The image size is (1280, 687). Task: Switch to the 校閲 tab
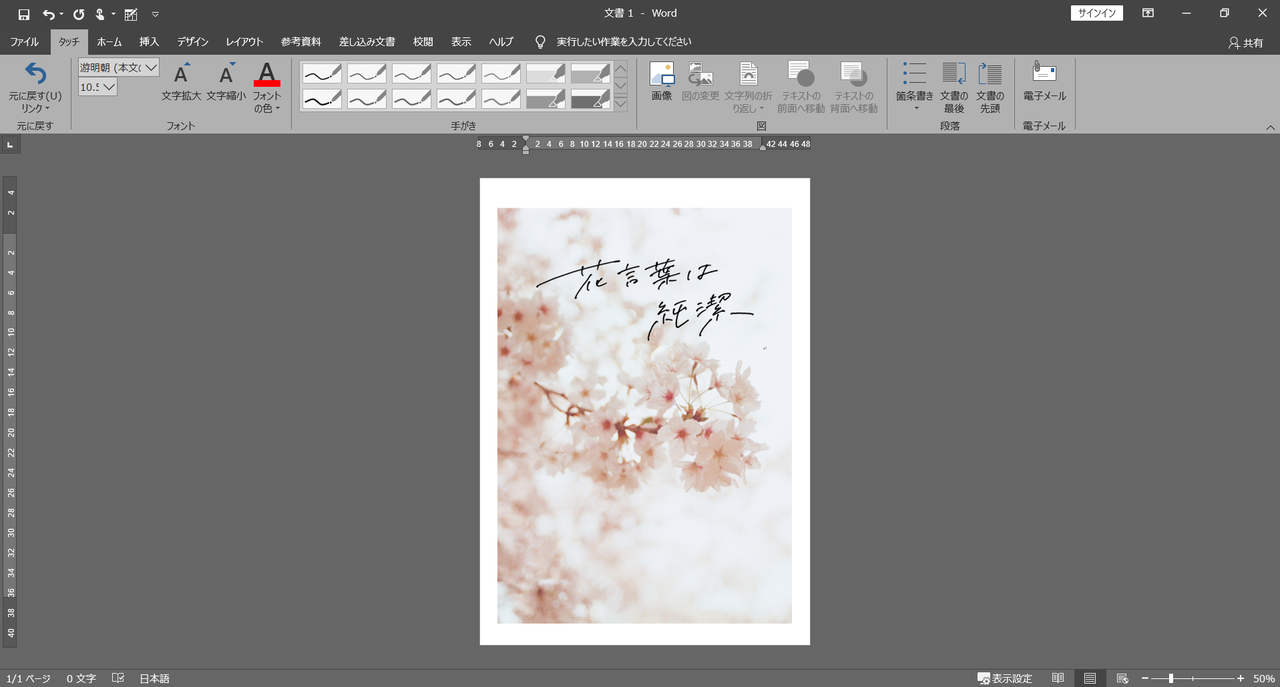coord(423,42)
